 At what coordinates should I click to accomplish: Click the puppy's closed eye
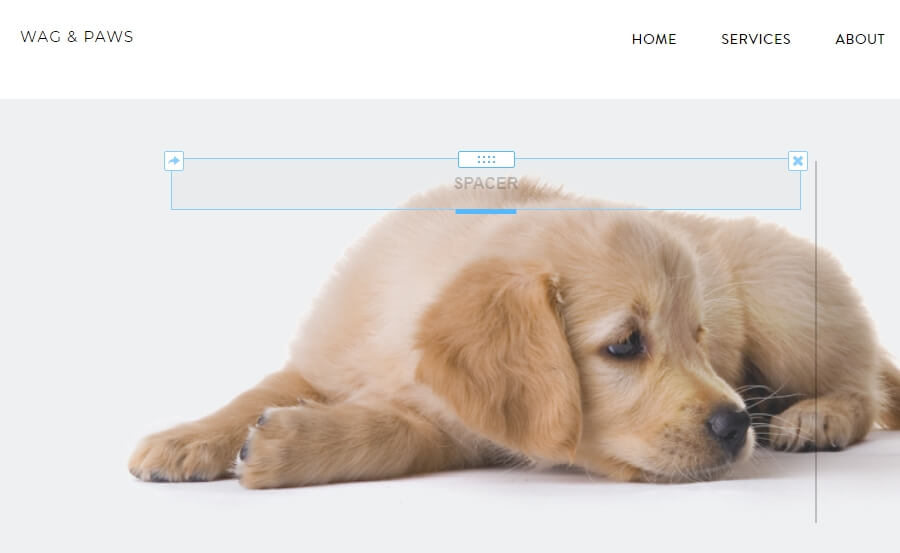pyautogui.click(x=626, y=346)
